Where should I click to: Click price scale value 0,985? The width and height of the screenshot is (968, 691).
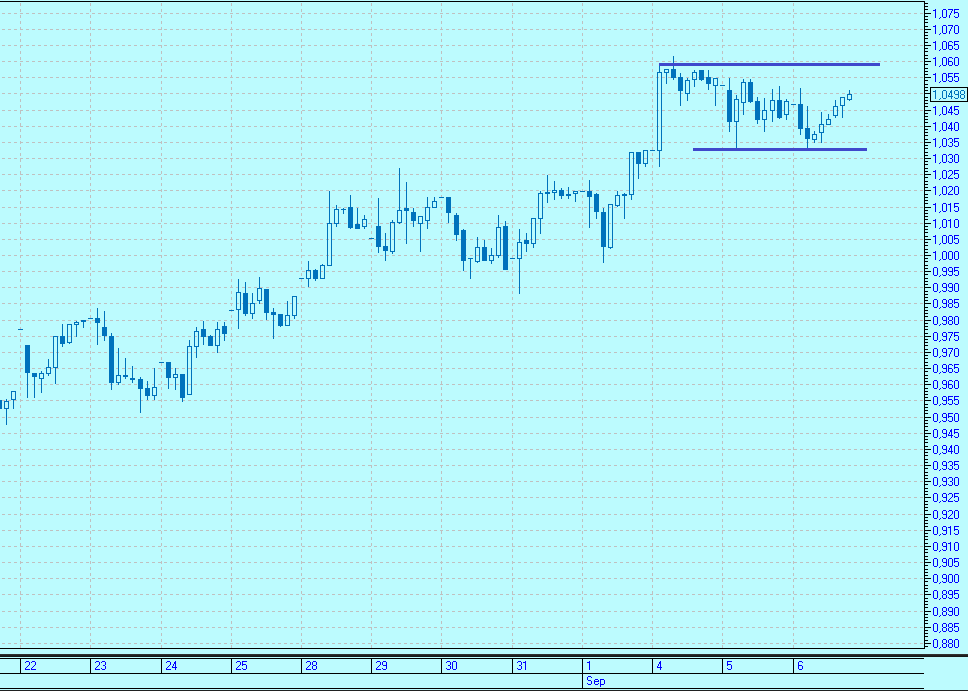[x=946, y=304]
